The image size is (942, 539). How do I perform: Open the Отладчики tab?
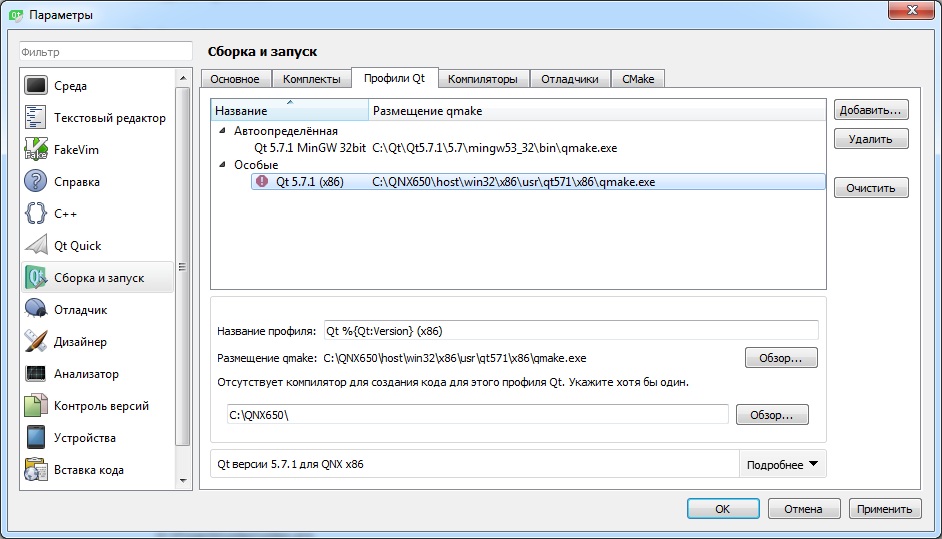pos(570,79)
